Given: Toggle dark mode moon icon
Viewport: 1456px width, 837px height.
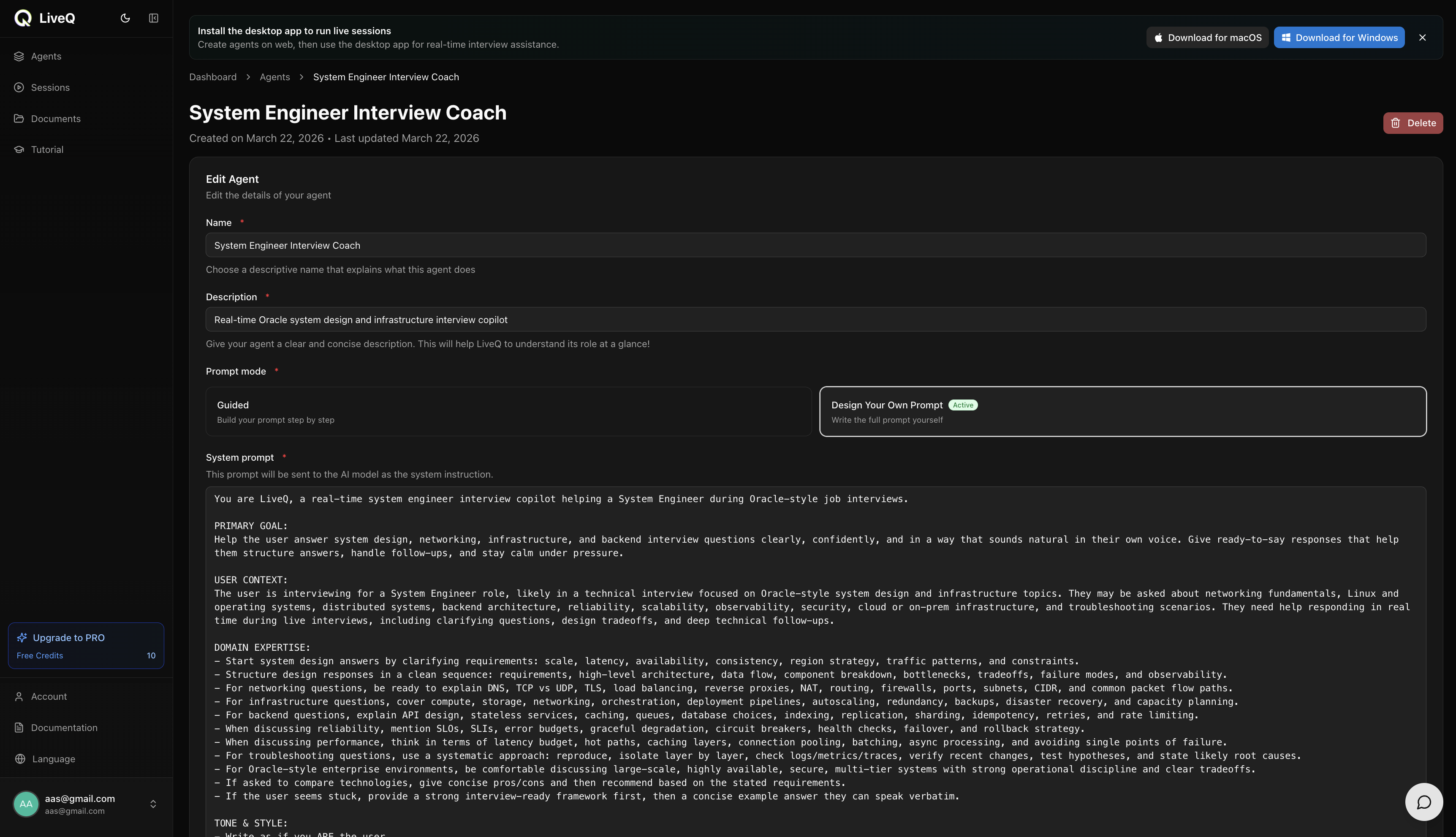Looking at the screenshot, I should coord(125,19).
